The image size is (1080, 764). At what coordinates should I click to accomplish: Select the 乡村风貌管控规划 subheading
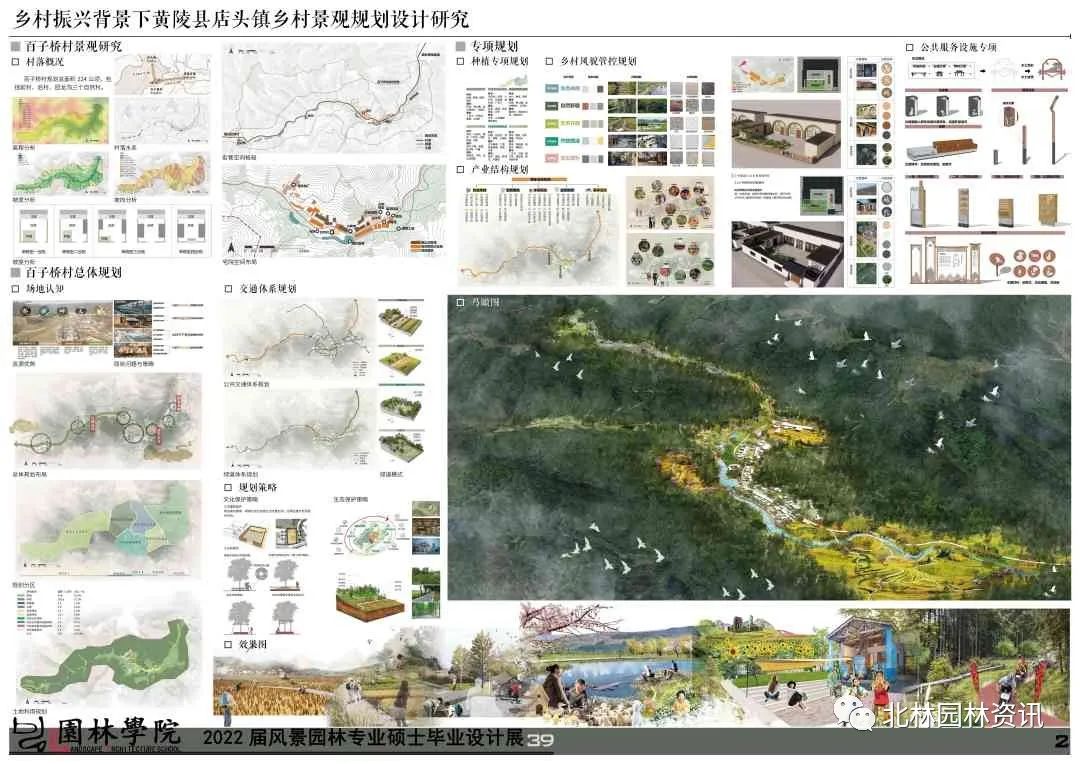point(598,61)
